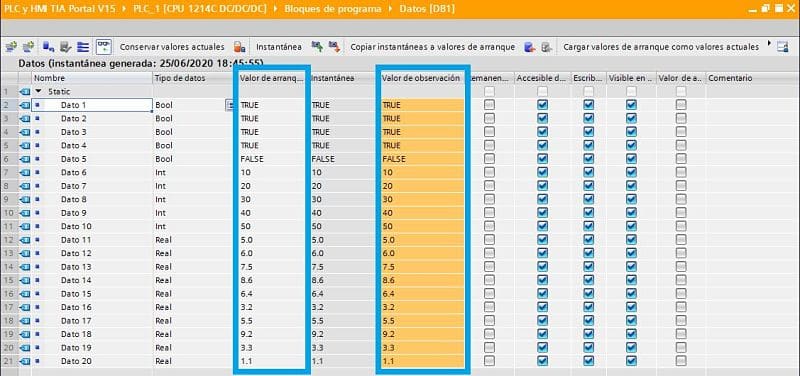Screen dimensions: 800x376
Task: Click the checkmark validate toolbar icon
Action: tap(65, 47)
